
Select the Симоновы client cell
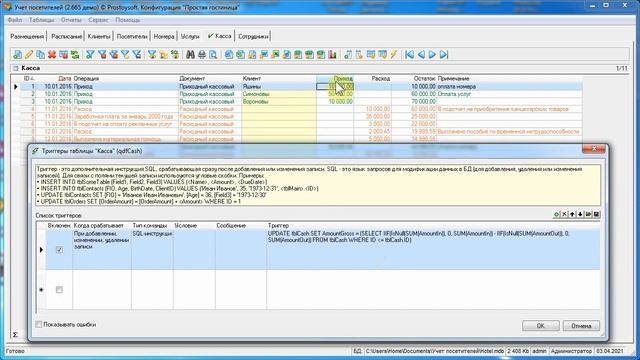279,94
